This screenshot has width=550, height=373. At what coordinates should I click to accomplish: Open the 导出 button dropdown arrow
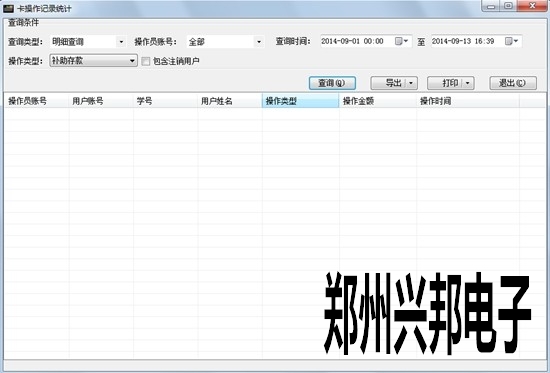411,83
